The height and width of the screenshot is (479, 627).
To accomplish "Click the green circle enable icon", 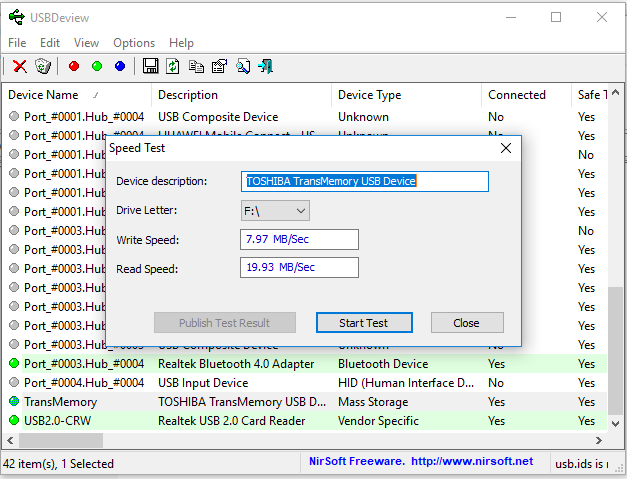I will point(97,66).
